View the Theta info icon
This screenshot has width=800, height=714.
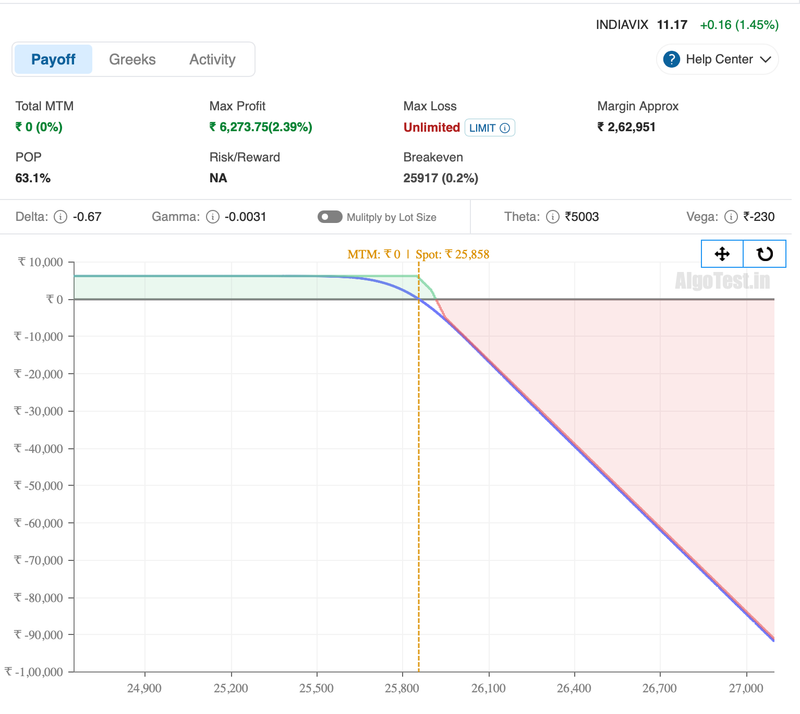[x=551, y=216]
